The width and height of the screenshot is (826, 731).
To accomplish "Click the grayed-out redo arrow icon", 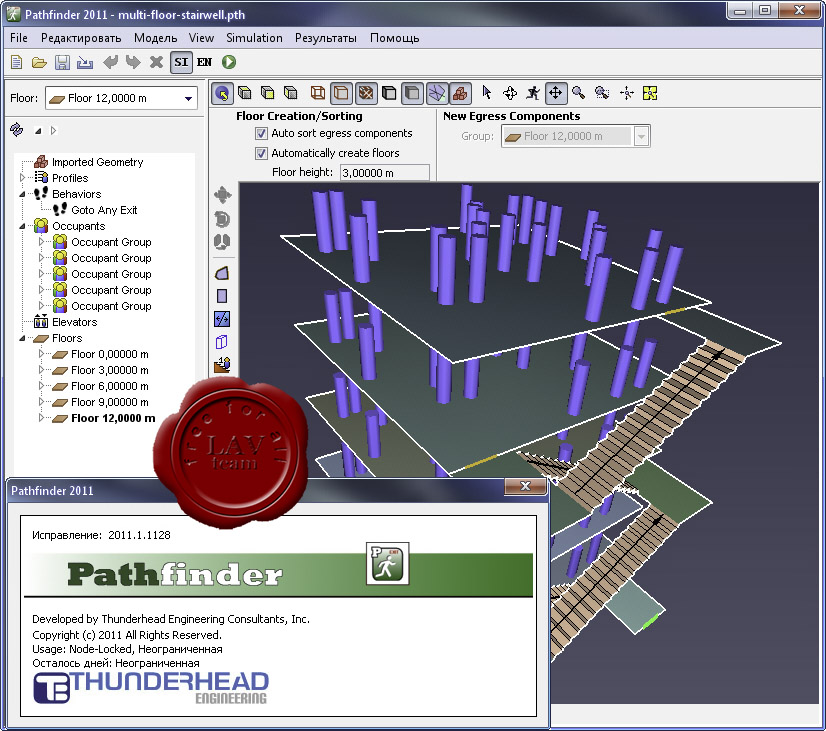I will [x=133, y=62].
